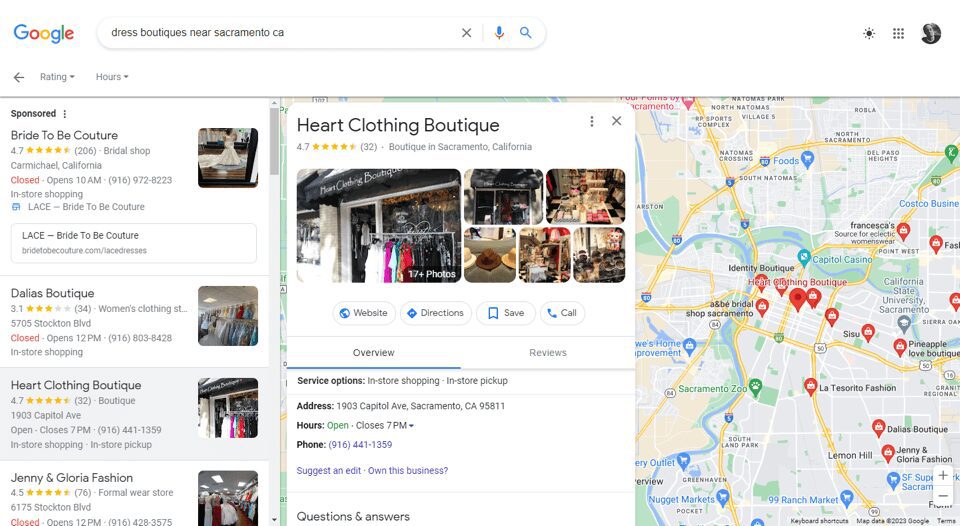Click the Sisu map pin
This screenshot has height=526, width=960.
coord(868,332)
